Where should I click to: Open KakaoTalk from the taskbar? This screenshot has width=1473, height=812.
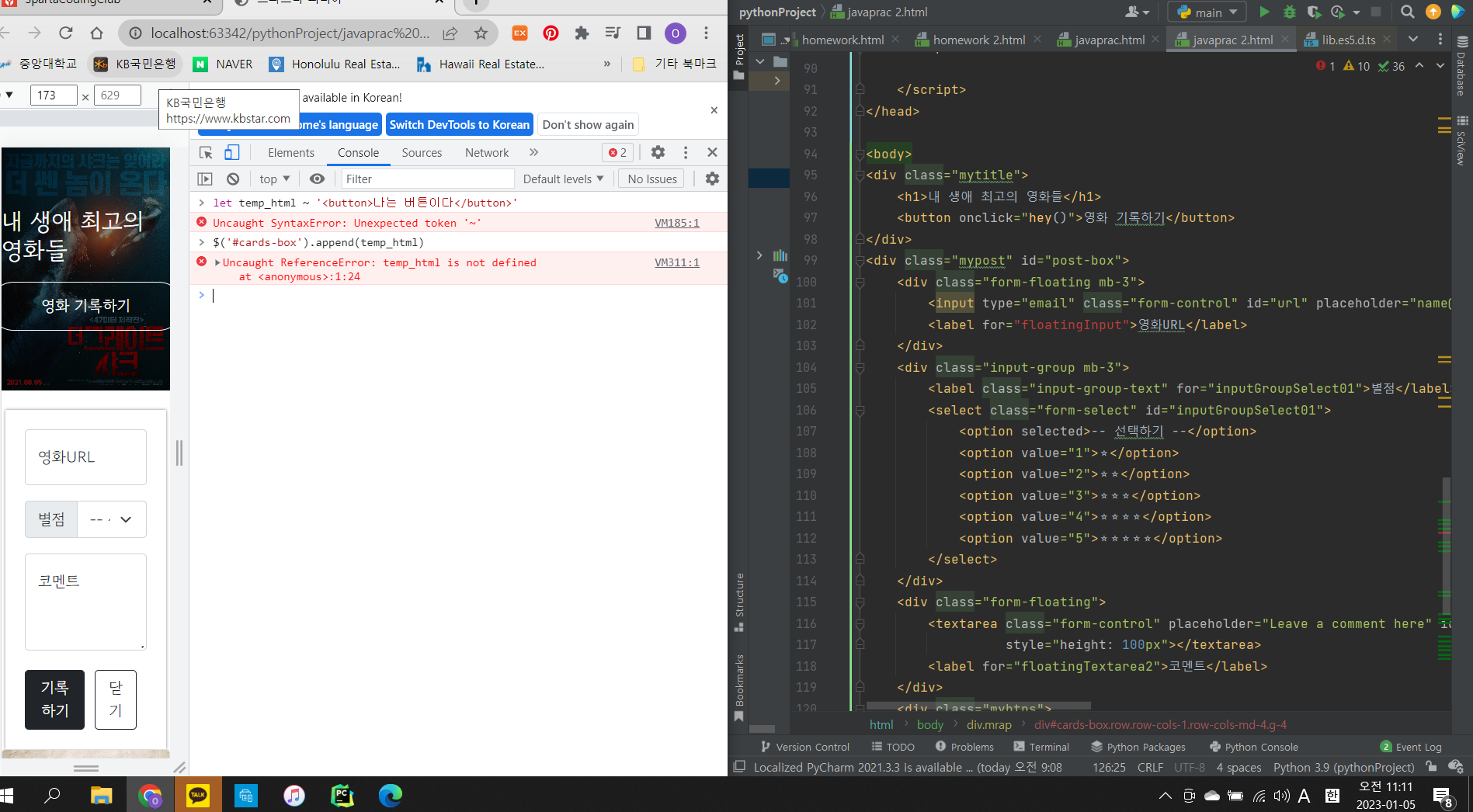click(197, 795)
